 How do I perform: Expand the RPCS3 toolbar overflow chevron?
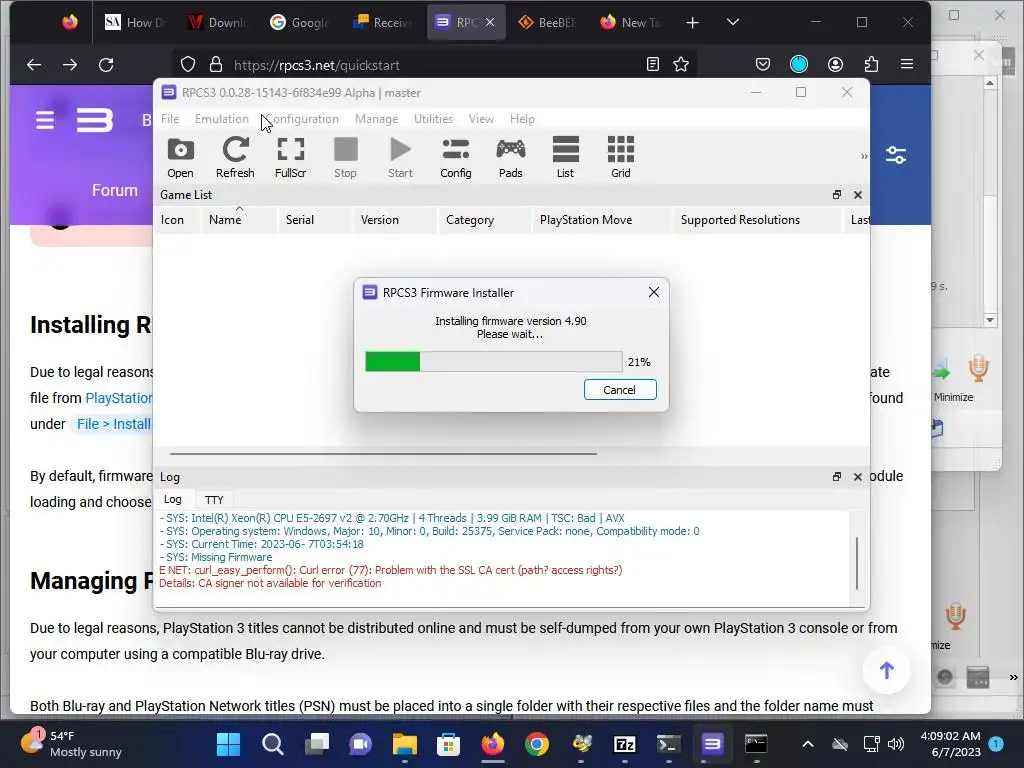pyautogui.click(x=864, y=157)
